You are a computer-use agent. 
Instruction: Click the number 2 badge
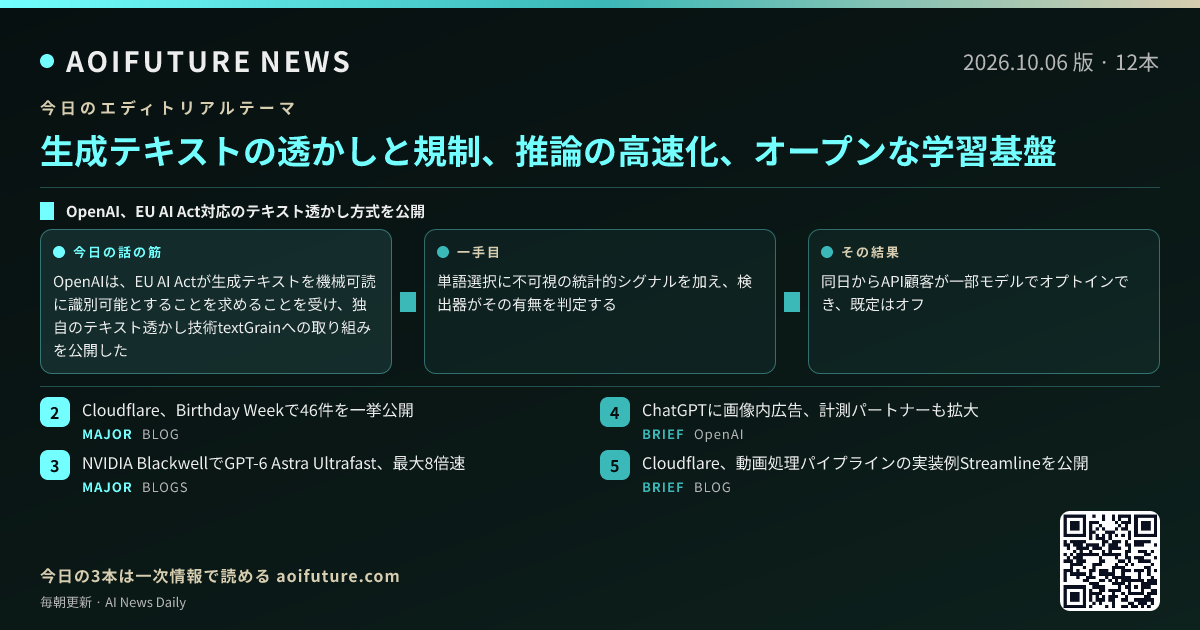[x=55, y=413]
